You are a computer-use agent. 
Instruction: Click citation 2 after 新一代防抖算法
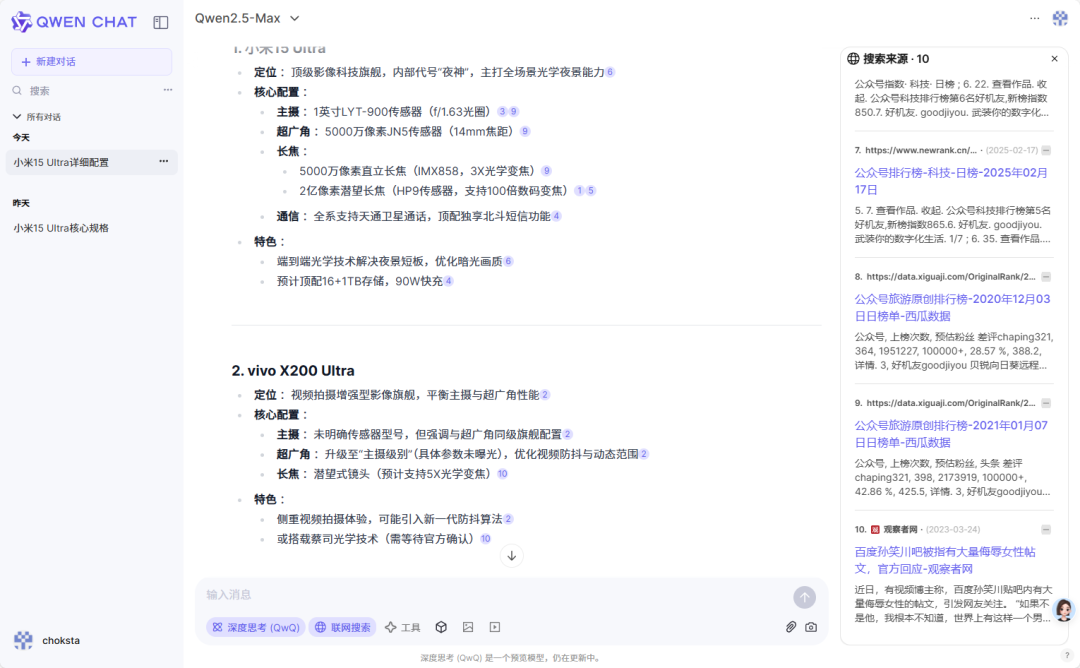508,519
